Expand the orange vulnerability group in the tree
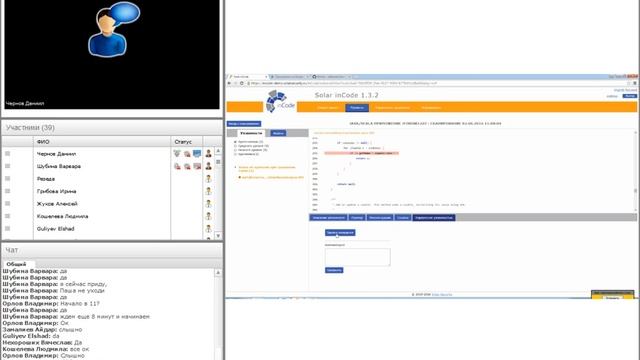 pos(236,167)
